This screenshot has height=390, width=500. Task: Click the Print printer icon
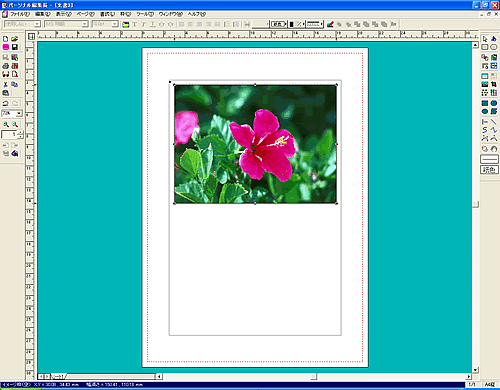point(6,66)
